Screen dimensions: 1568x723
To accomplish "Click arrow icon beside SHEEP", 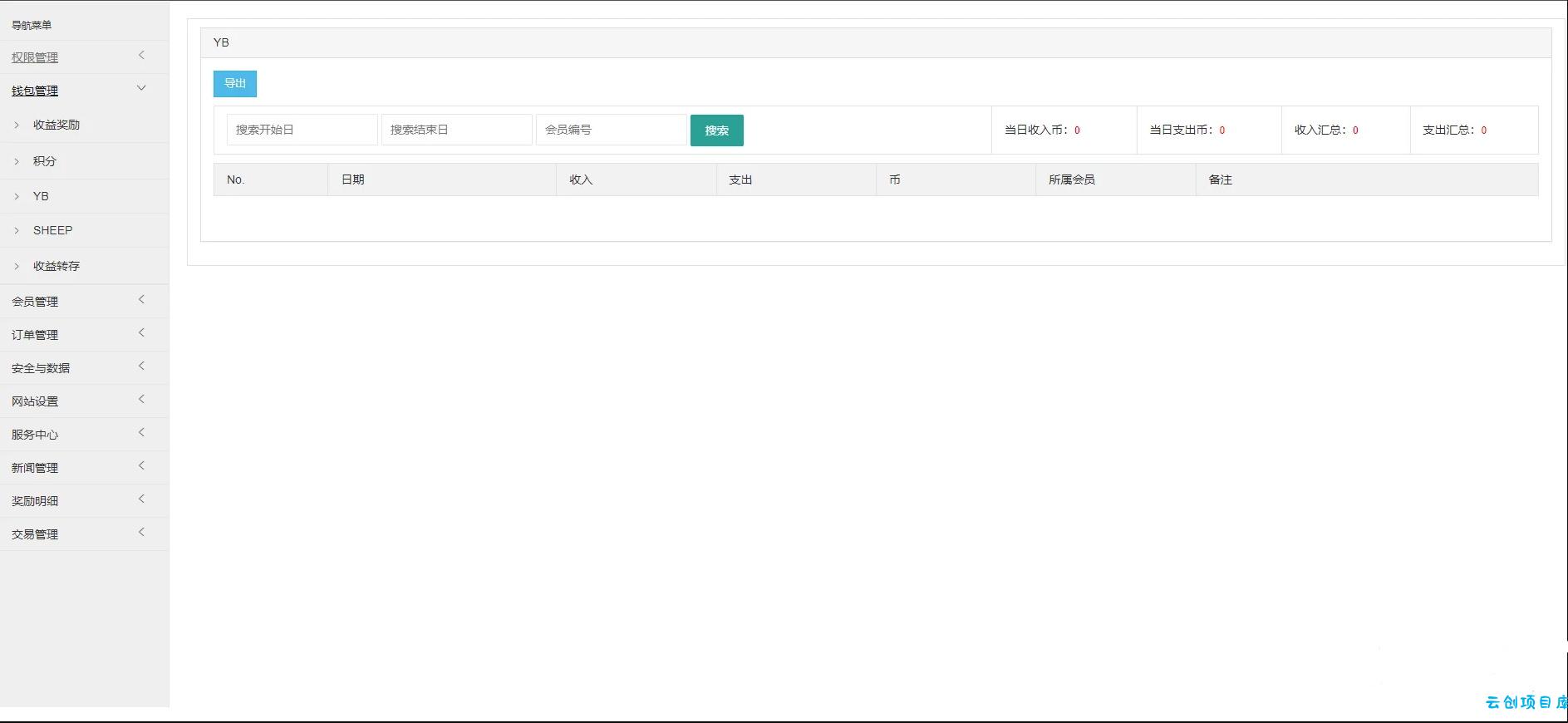I will click(17, 230).
